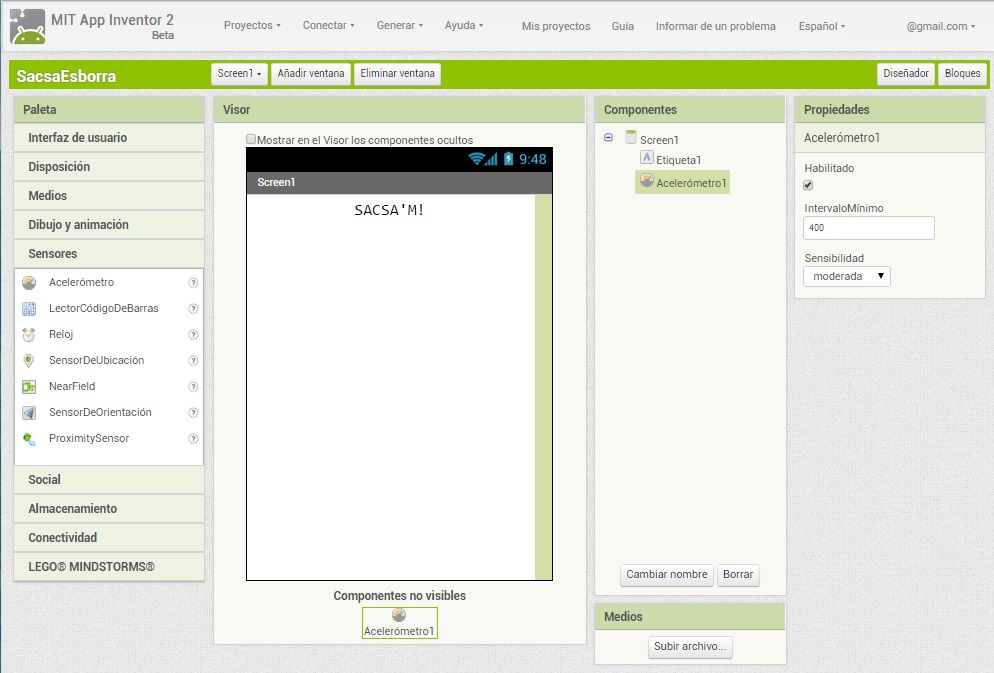Viewport: 994px width, 673px height.
Task: Toggle showing hidden components in the Visor
Action: coord(251,139)
